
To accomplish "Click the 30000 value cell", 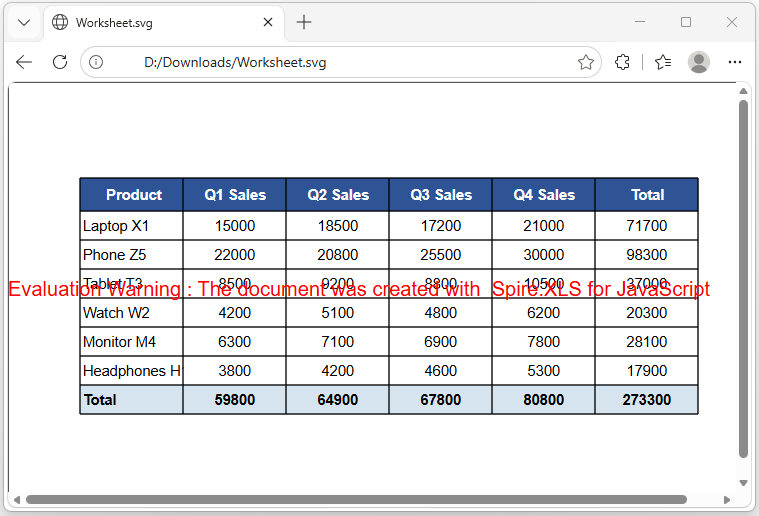I will coord(544,255).
